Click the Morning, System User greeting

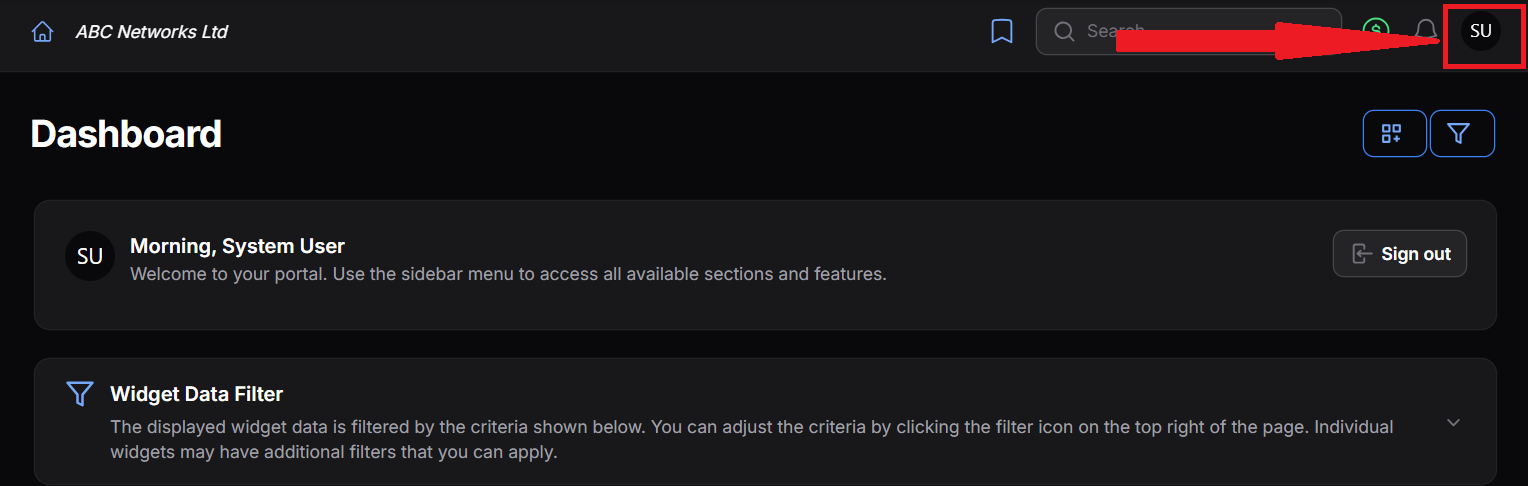click(237, 246)
